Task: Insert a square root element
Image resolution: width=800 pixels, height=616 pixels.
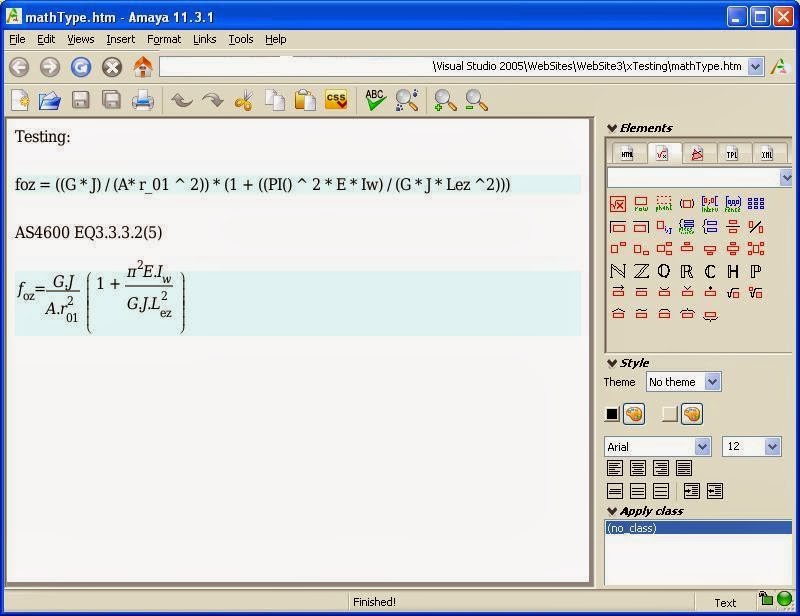Action: (733, 292)
